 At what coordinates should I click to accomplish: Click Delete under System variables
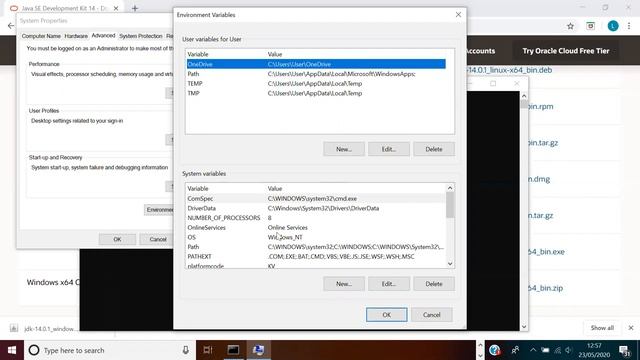433,284
